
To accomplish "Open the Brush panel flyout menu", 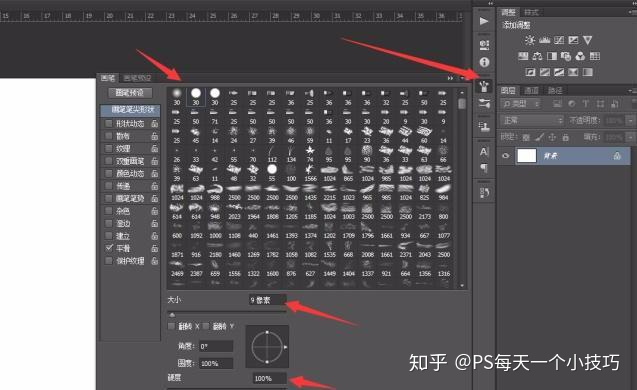I will 462,78.
